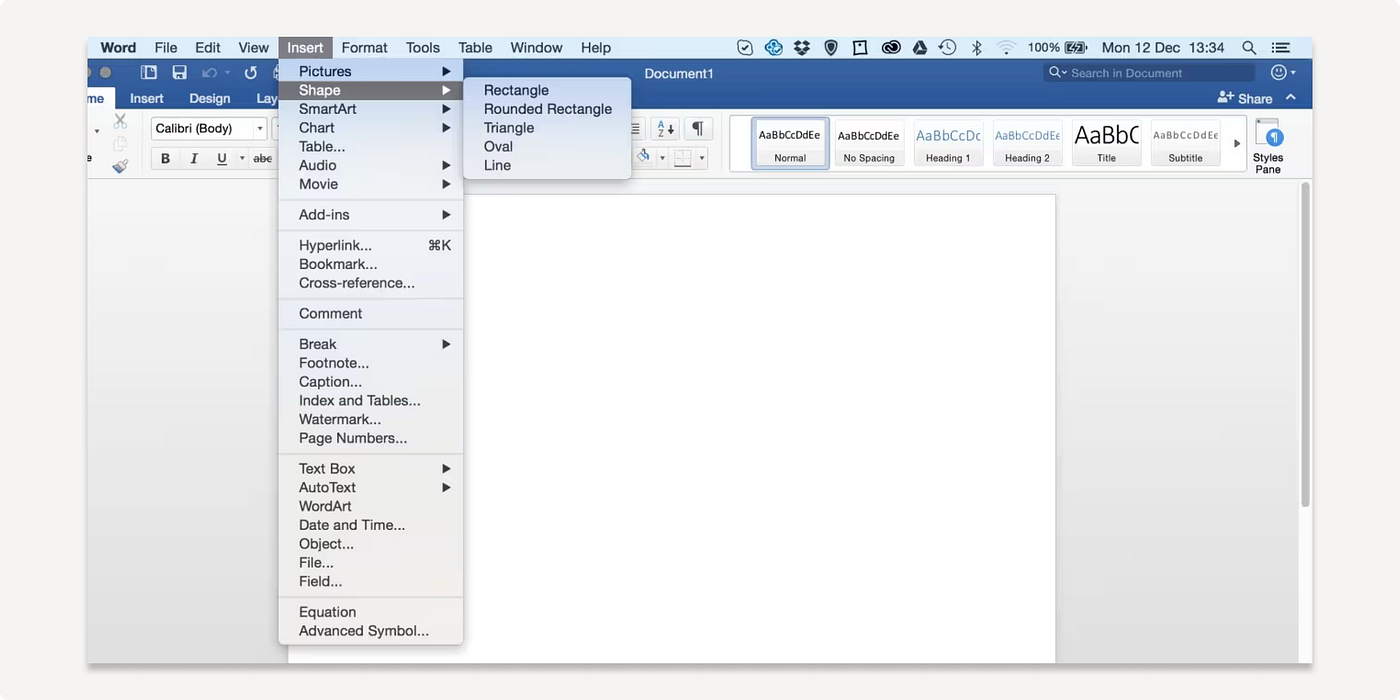
Task: Apply Italic formatting
Action: tap(194, 158)
